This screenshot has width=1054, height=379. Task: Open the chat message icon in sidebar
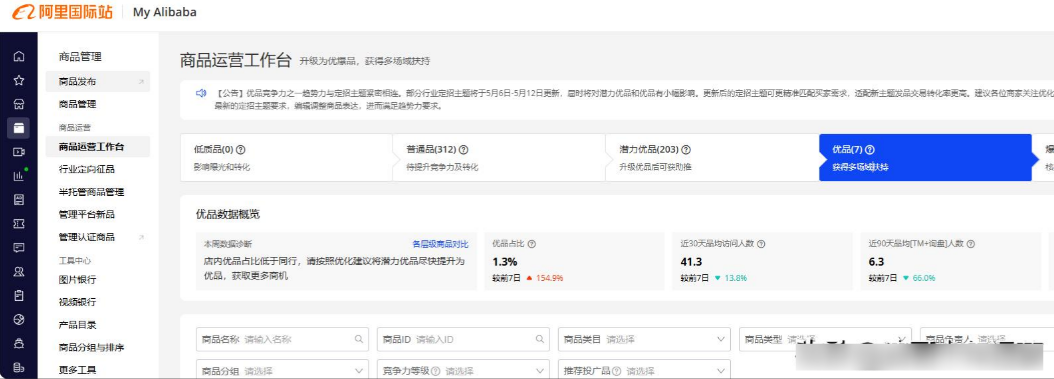[19, 247]
